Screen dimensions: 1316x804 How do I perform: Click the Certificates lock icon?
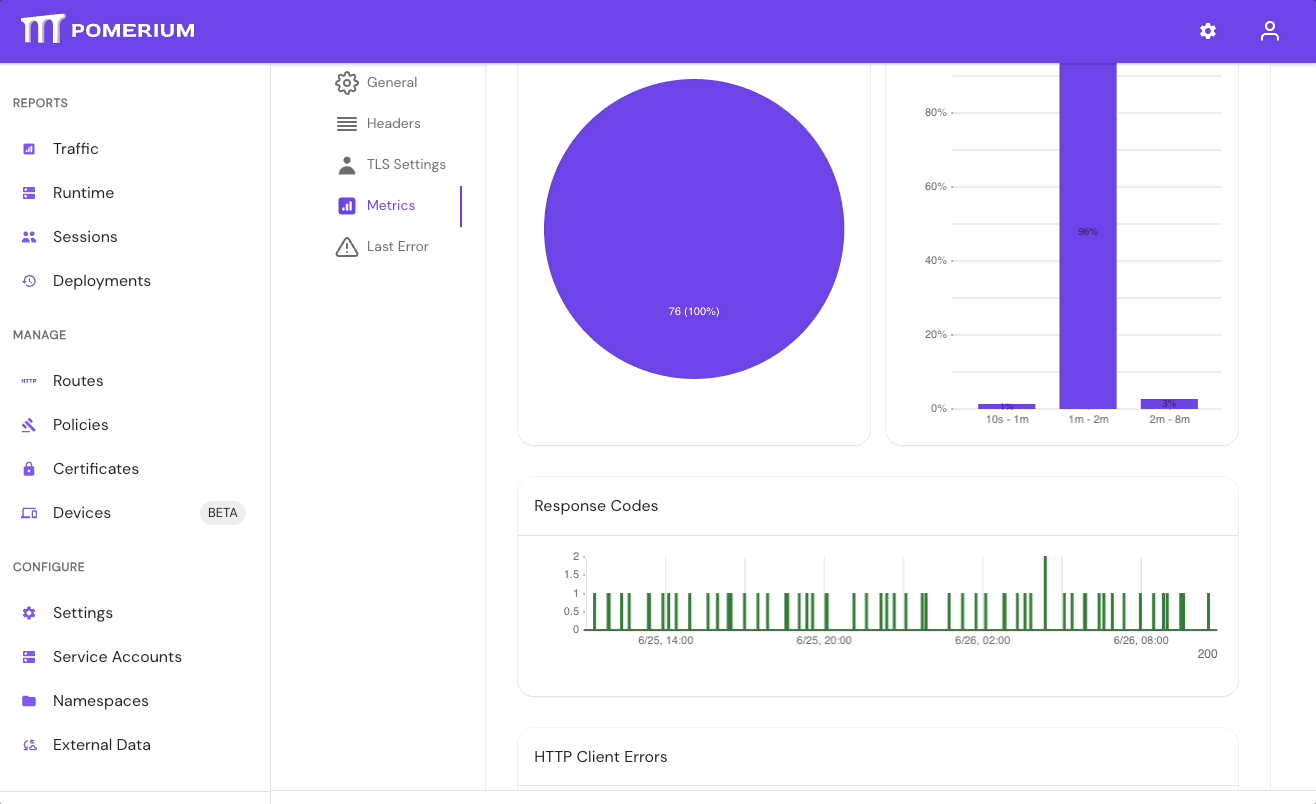(x=29, y=469)
